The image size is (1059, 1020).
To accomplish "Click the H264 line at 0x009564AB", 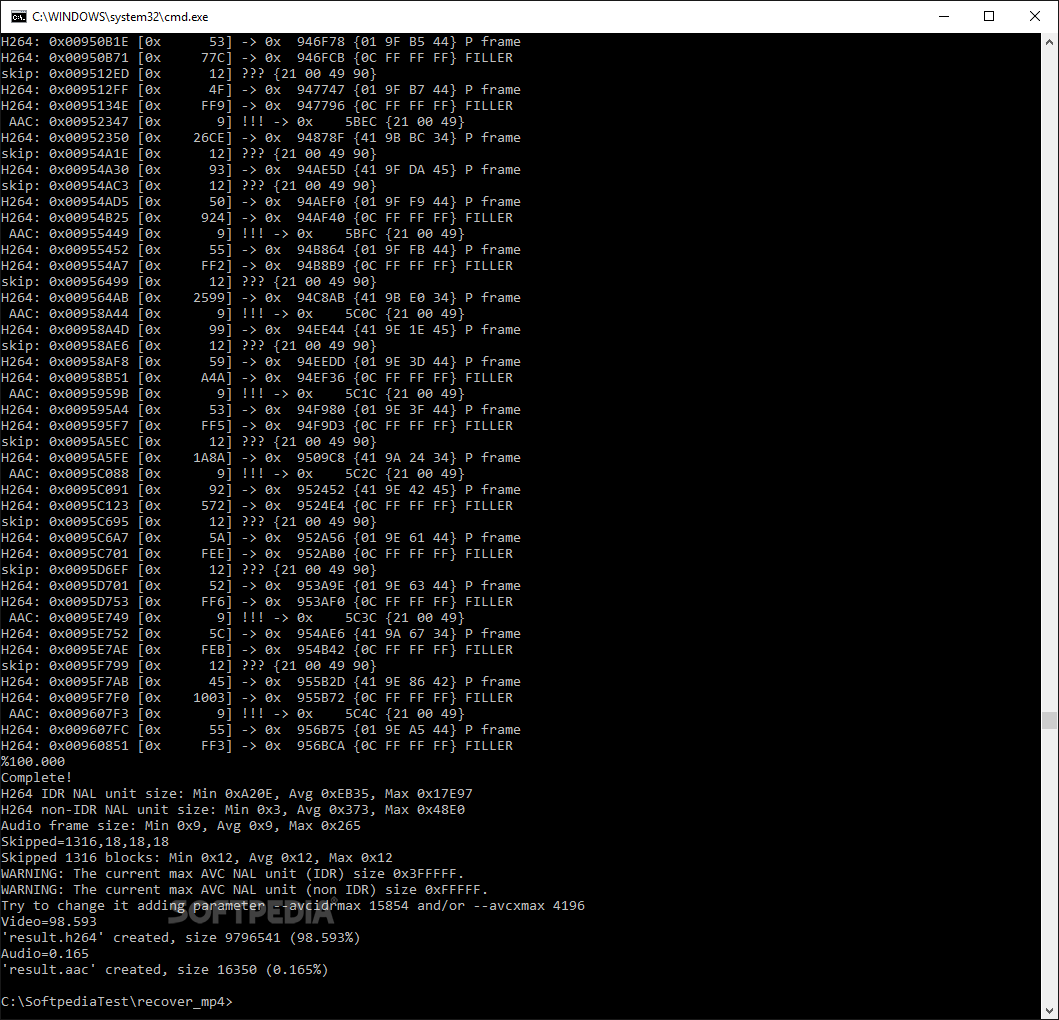I will (261, 298).
